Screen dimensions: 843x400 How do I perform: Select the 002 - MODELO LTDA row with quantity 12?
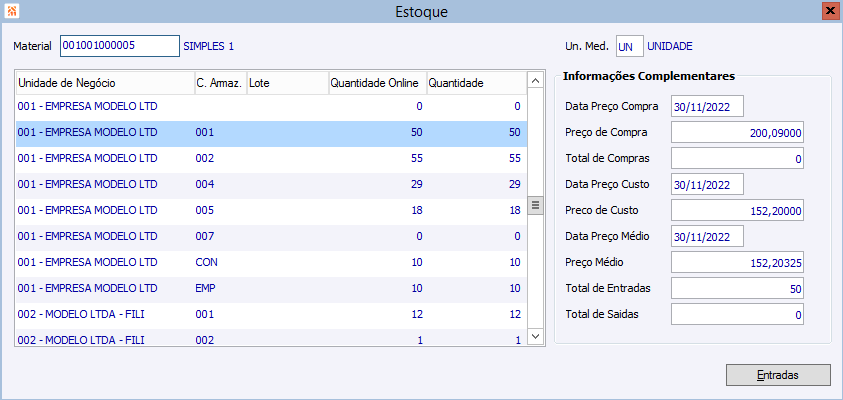268,314
